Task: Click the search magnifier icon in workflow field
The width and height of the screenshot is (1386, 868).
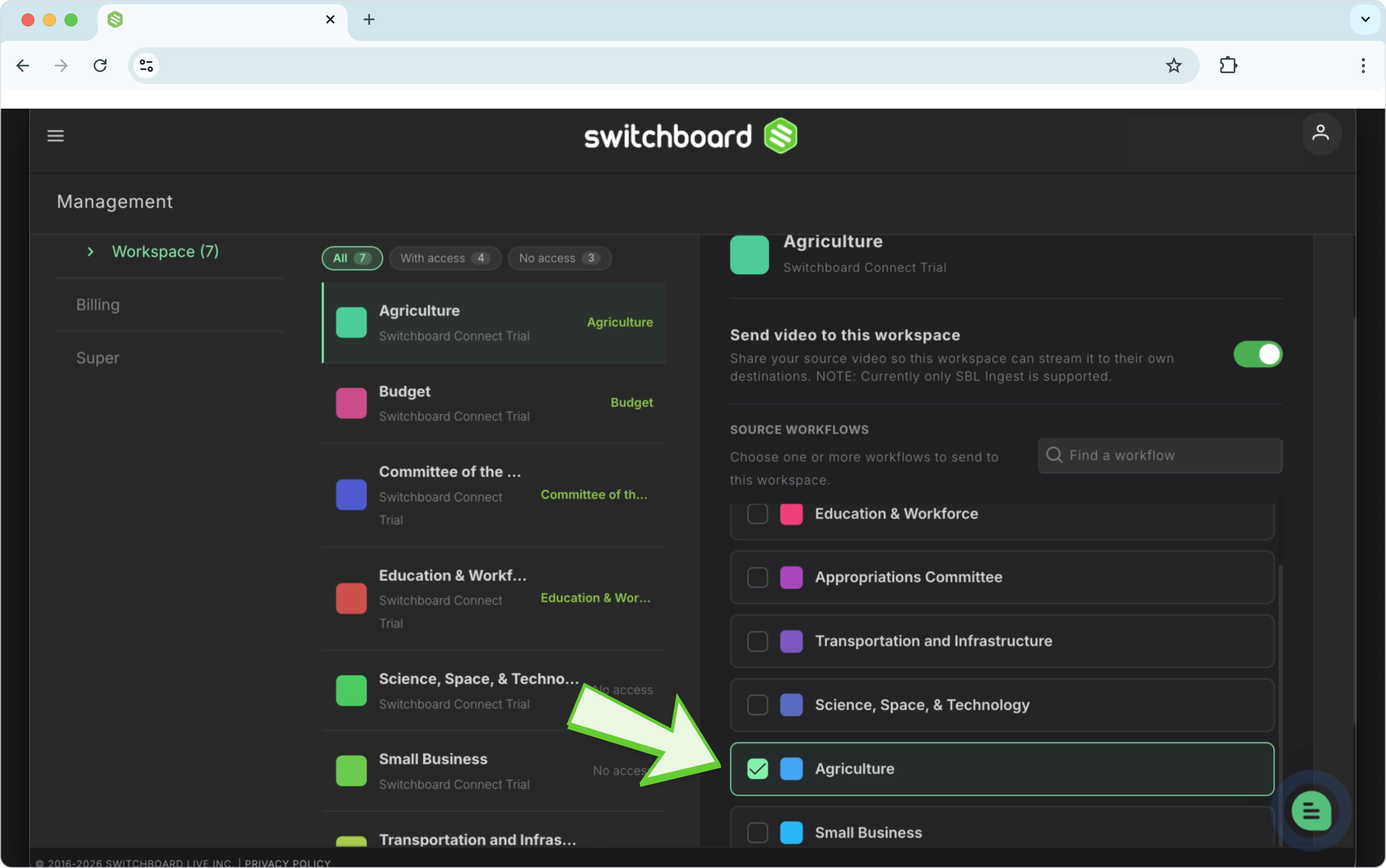Action: click(1054, 455)
